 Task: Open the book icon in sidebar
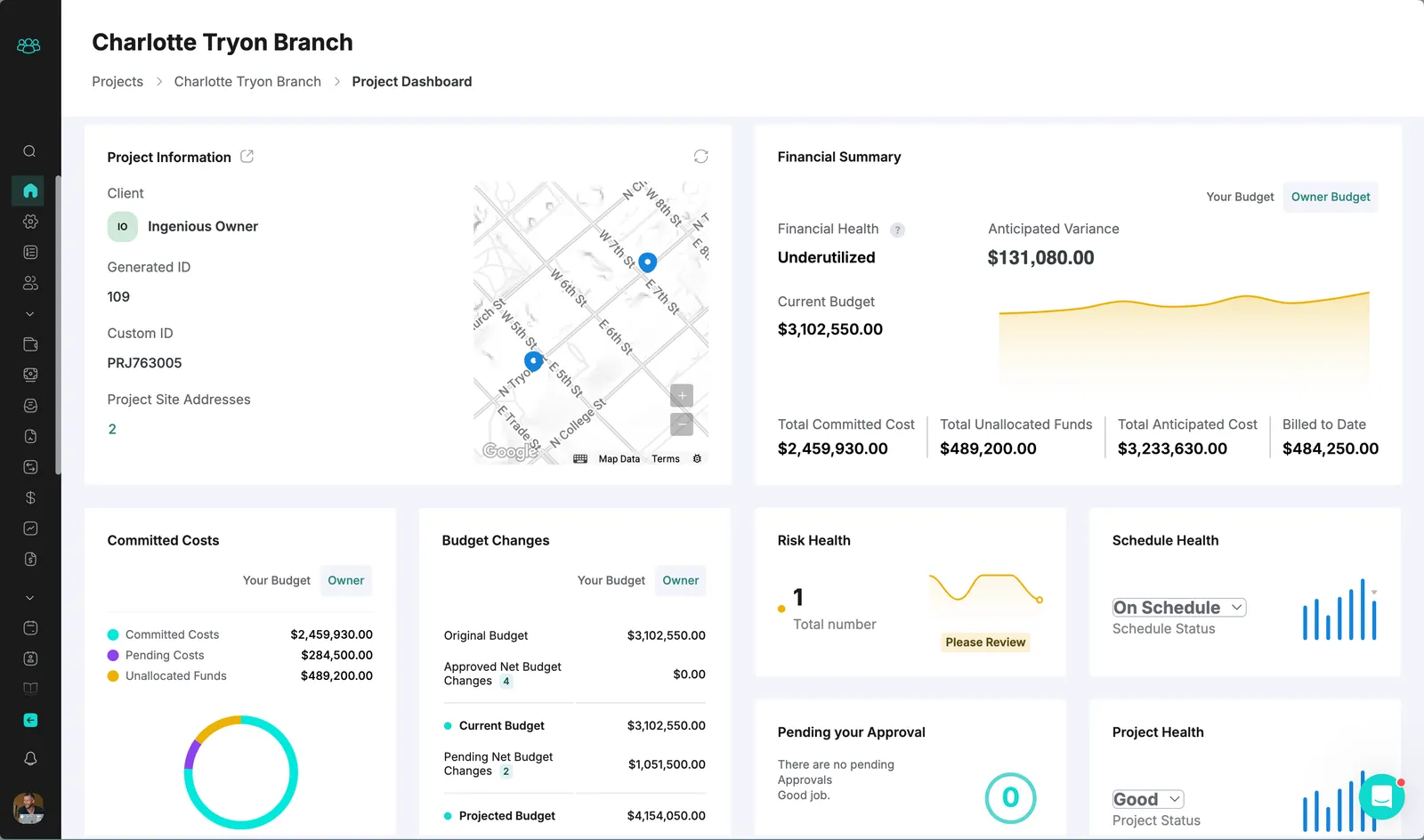[x=30, y=689]
